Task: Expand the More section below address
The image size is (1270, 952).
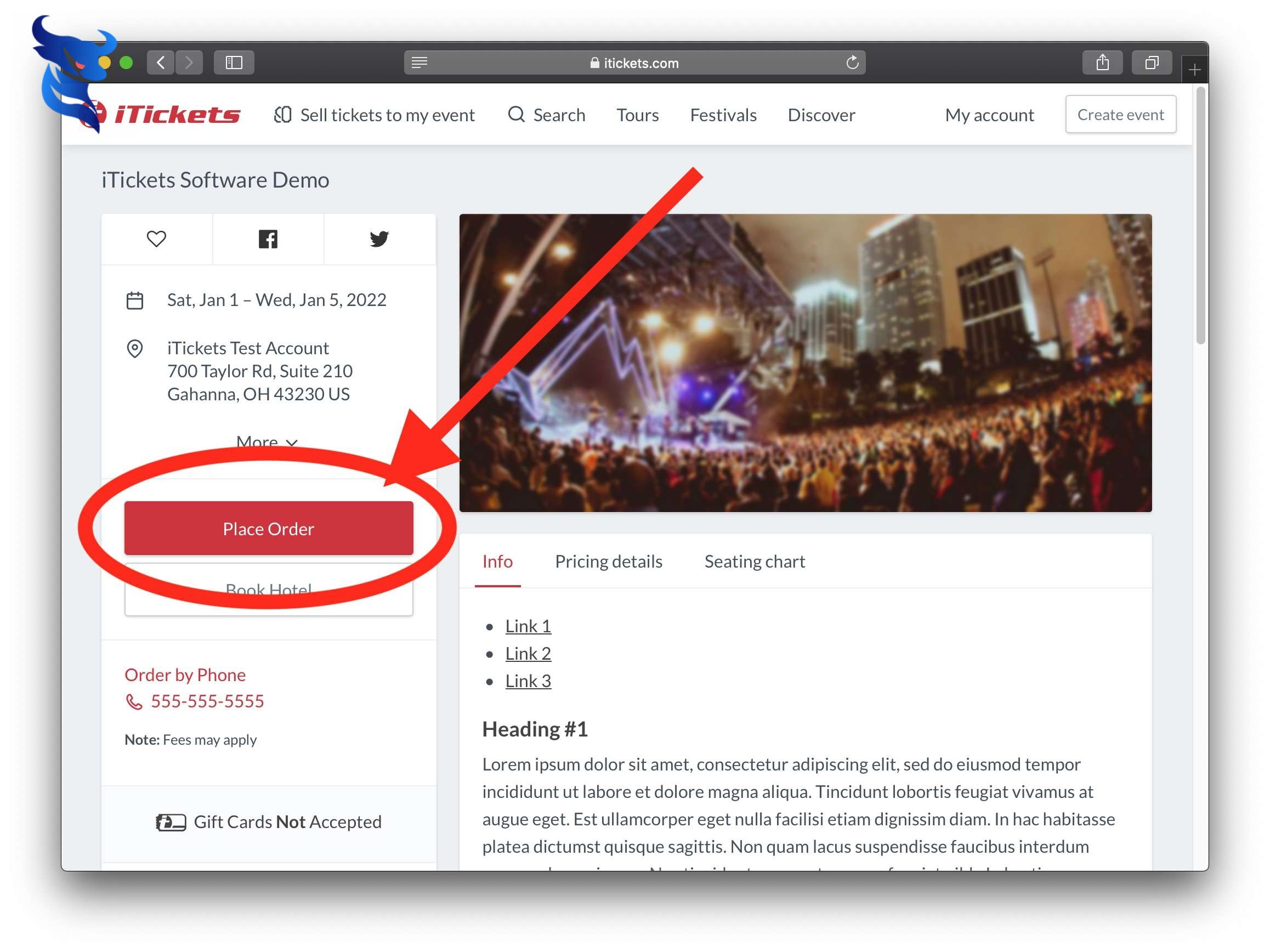Action: (267, 441)
